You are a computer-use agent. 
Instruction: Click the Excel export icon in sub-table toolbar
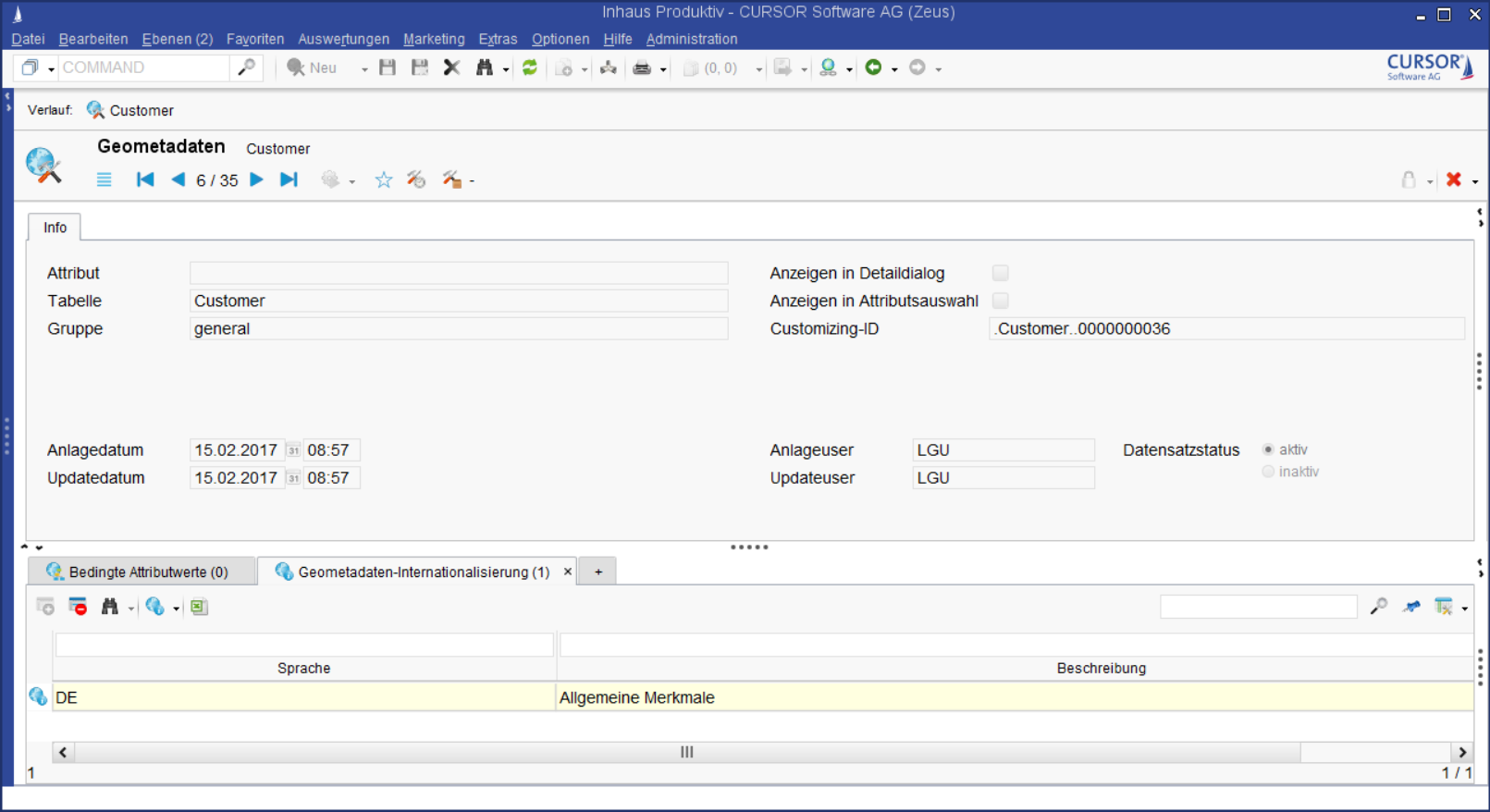pos(199,607)
